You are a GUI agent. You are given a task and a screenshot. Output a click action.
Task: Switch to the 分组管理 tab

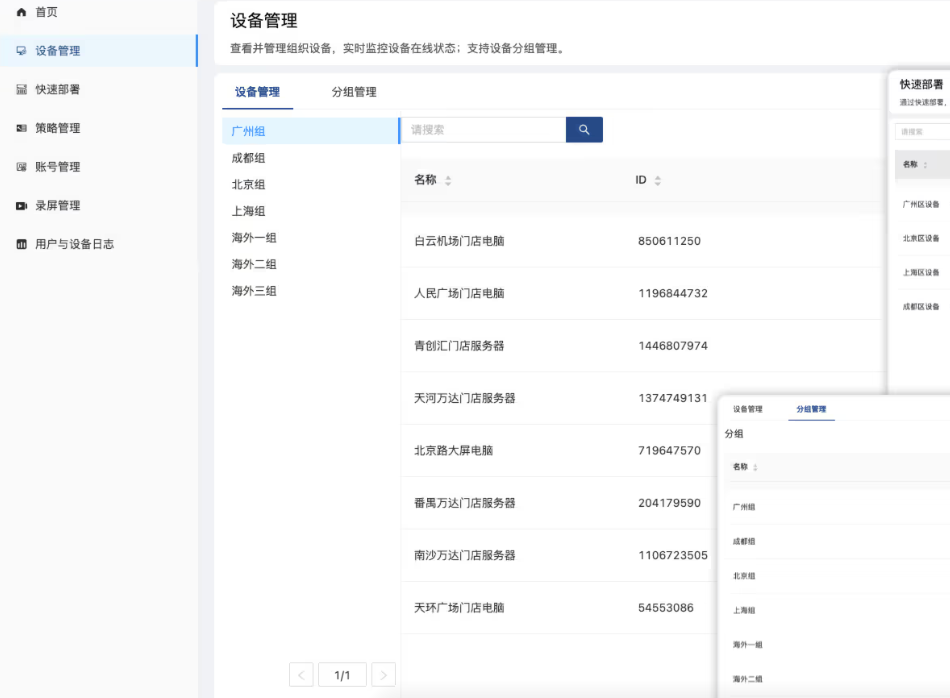coord(354,92)
